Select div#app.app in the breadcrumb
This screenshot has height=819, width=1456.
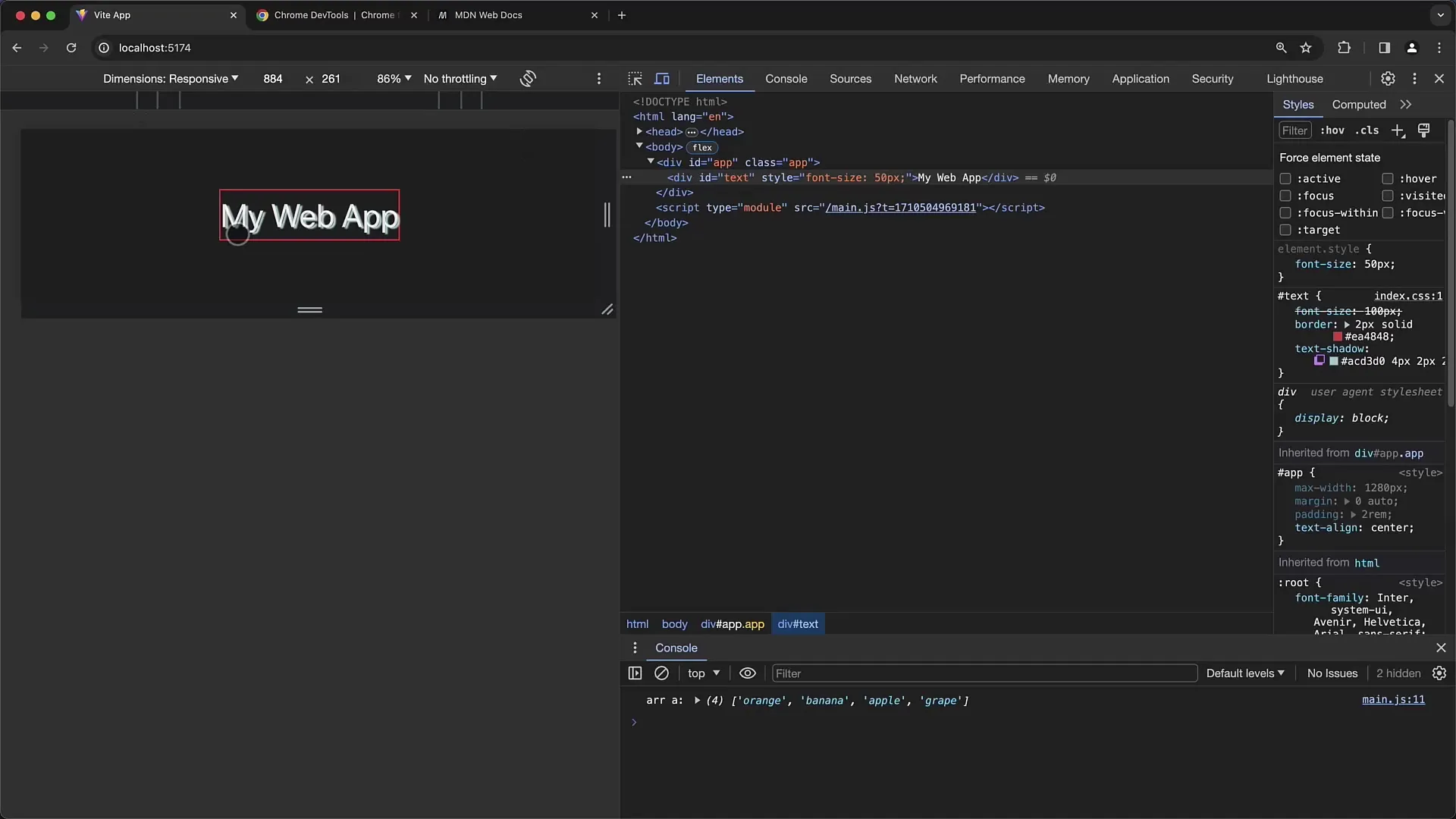point(733,624)
